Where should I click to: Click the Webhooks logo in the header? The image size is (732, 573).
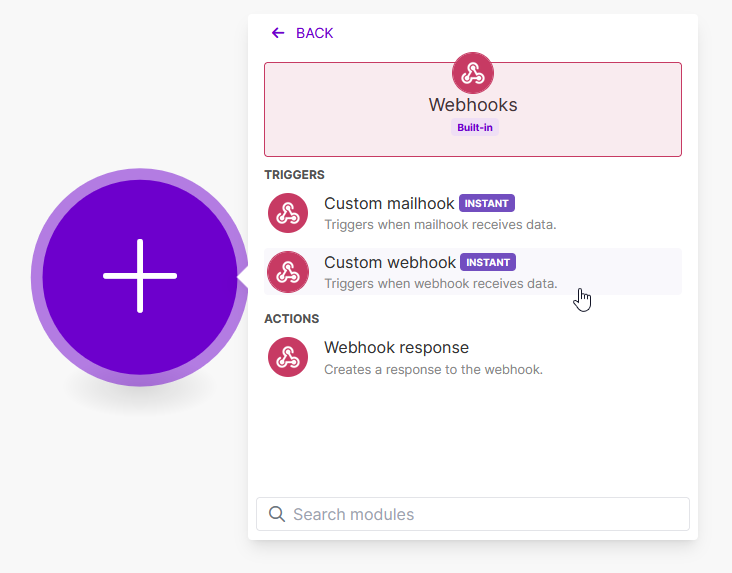point(473,73)
